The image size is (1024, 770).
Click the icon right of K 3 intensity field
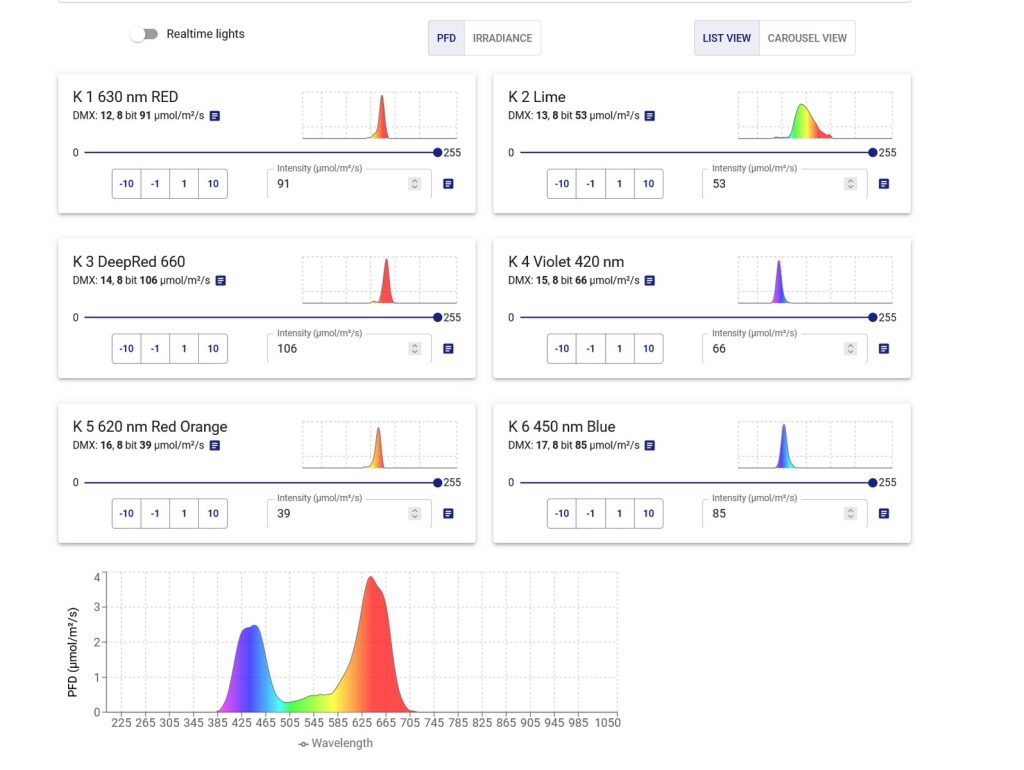[449, 349]
